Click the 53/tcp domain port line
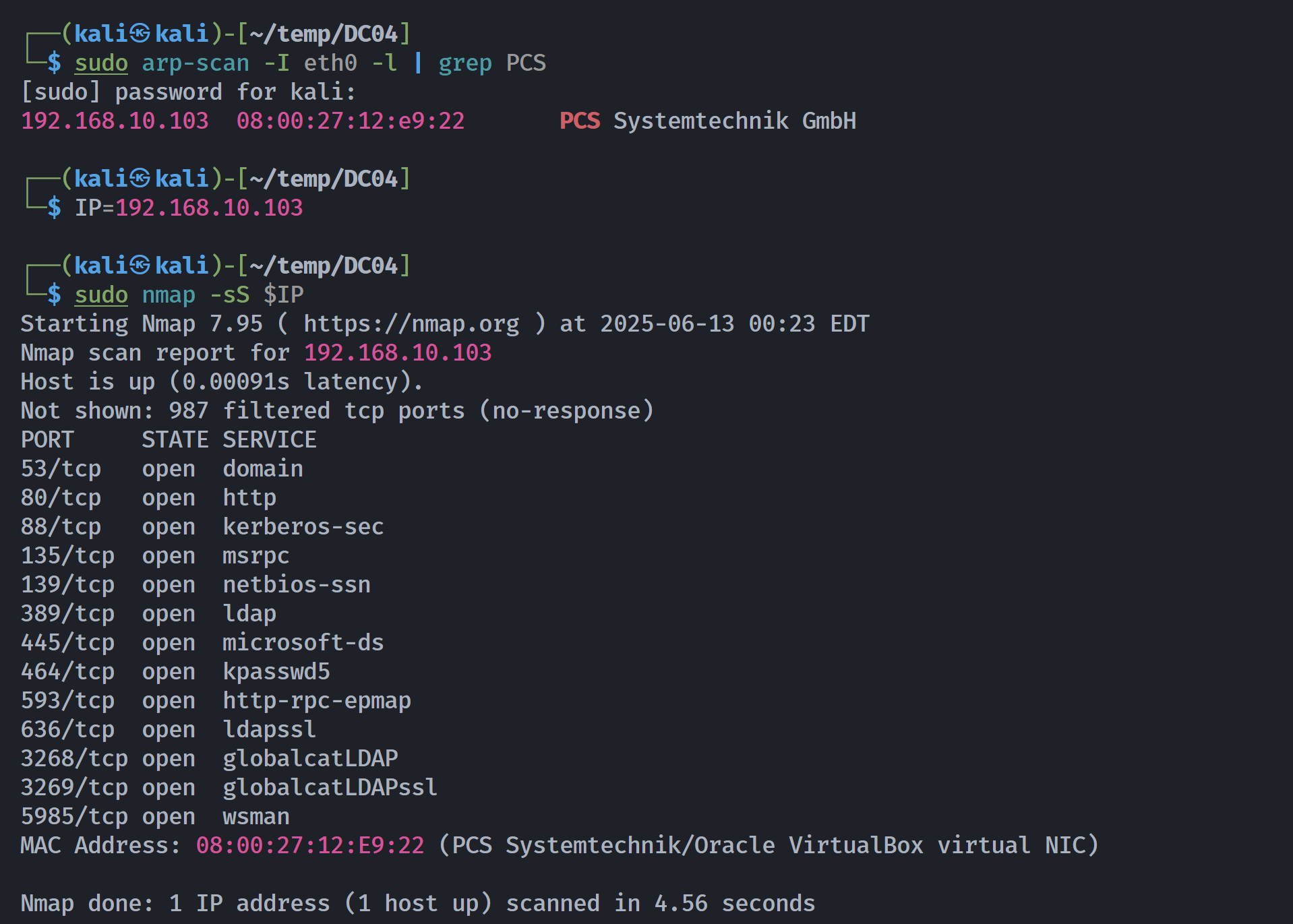 [162, 469]
